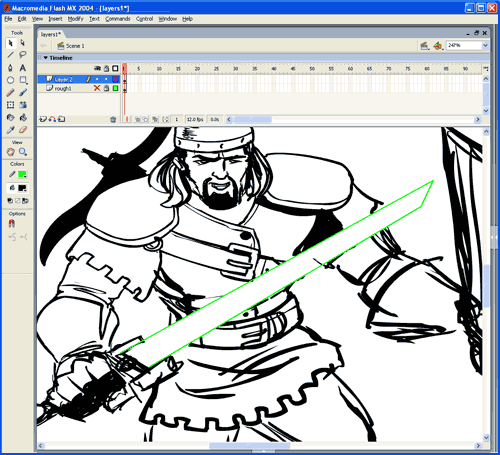Image resolution: width=500 pixels, height=455 pixels.
Task: Click the Scene 1 label
Action: click(x=75, y=46)
